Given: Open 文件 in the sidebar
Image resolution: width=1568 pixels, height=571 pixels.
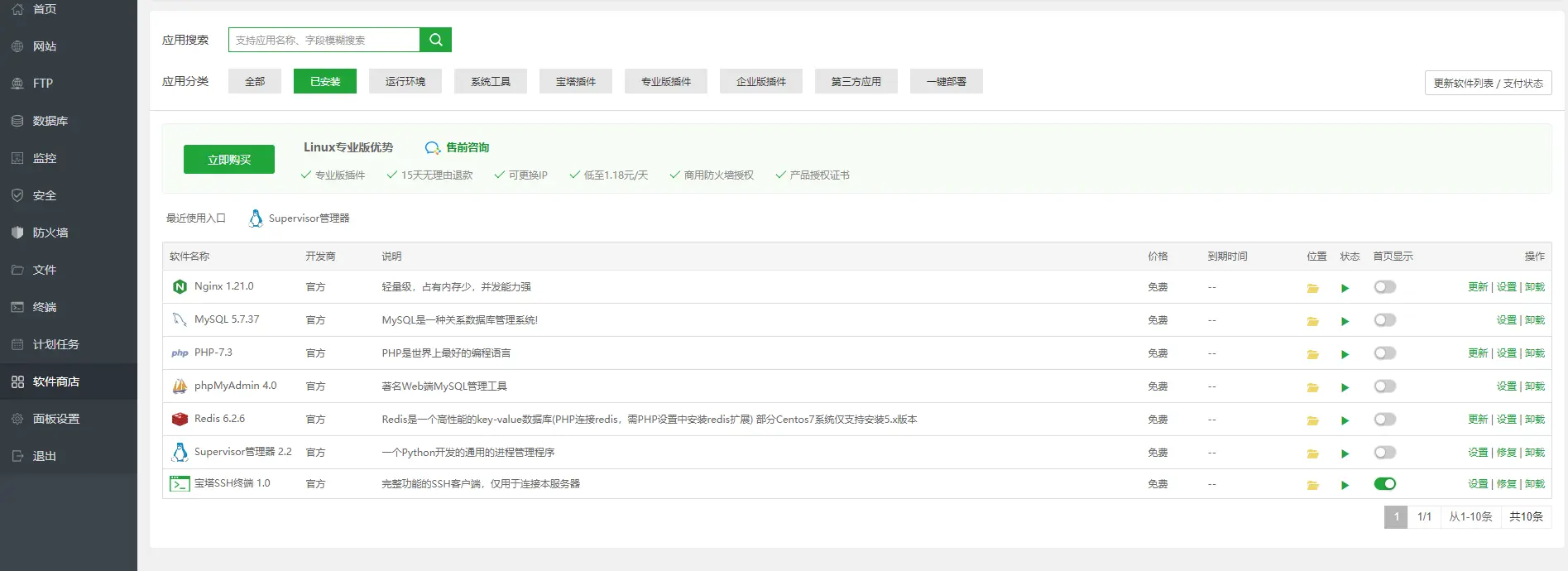Looking at the screenshot, I should point(69,270).
